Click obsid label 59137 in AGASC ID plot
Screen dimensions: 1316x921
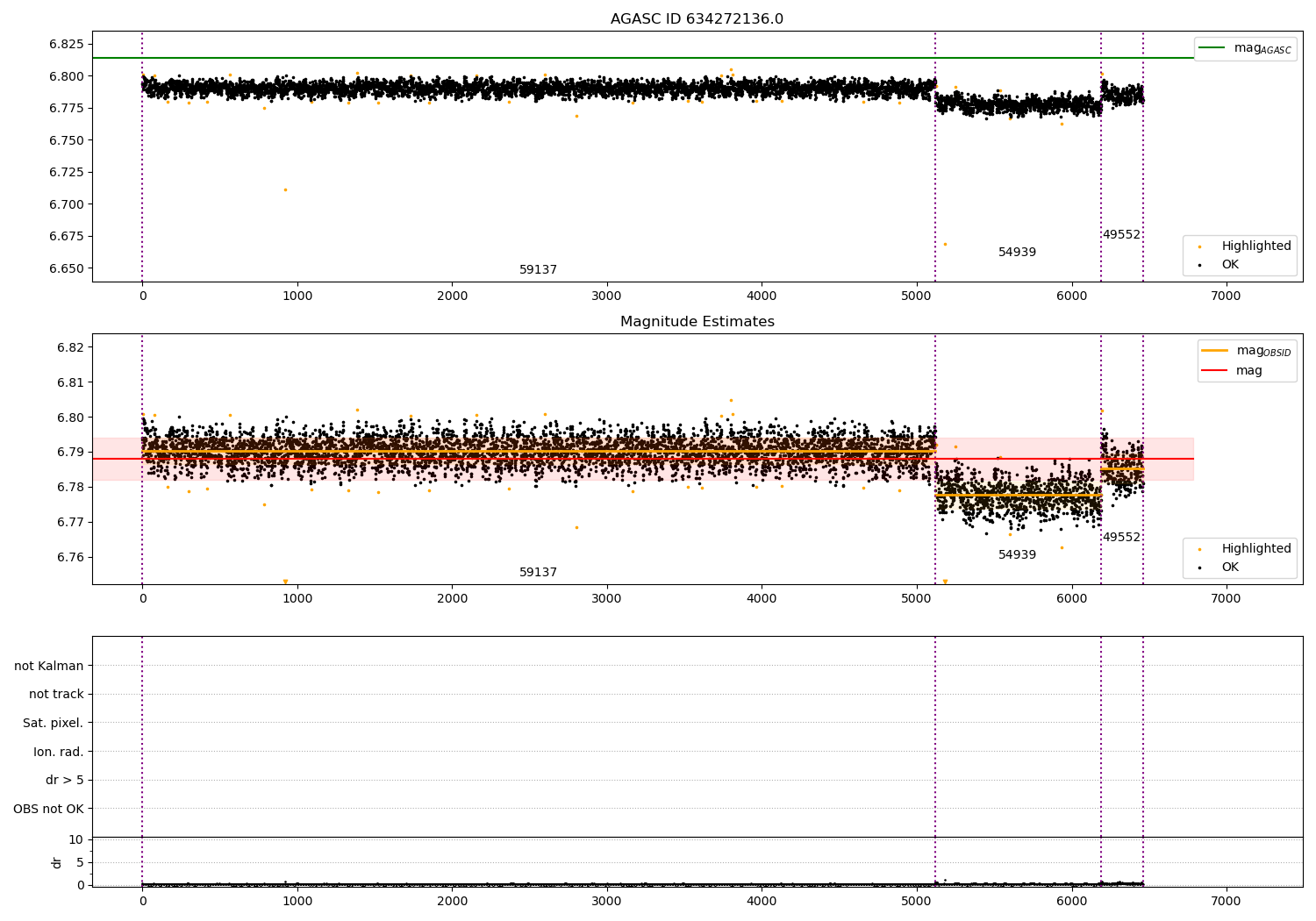coord(538,270)
